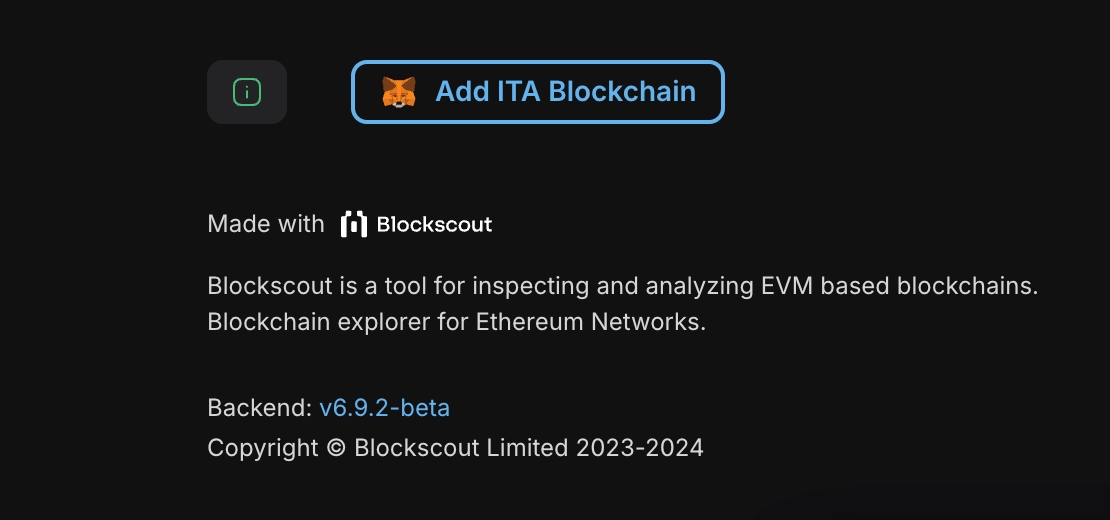Click "Blockchain explorer for Ethereum Networks." line
Screen dimensions: 1110x520
tap(457, 323)
